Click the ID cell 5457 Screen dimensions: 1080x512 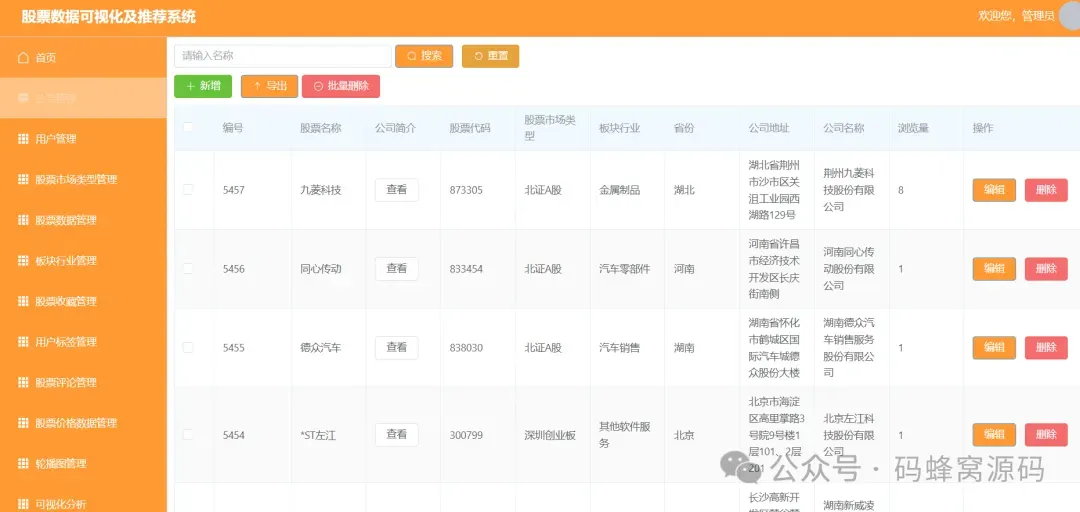point(233,190)
